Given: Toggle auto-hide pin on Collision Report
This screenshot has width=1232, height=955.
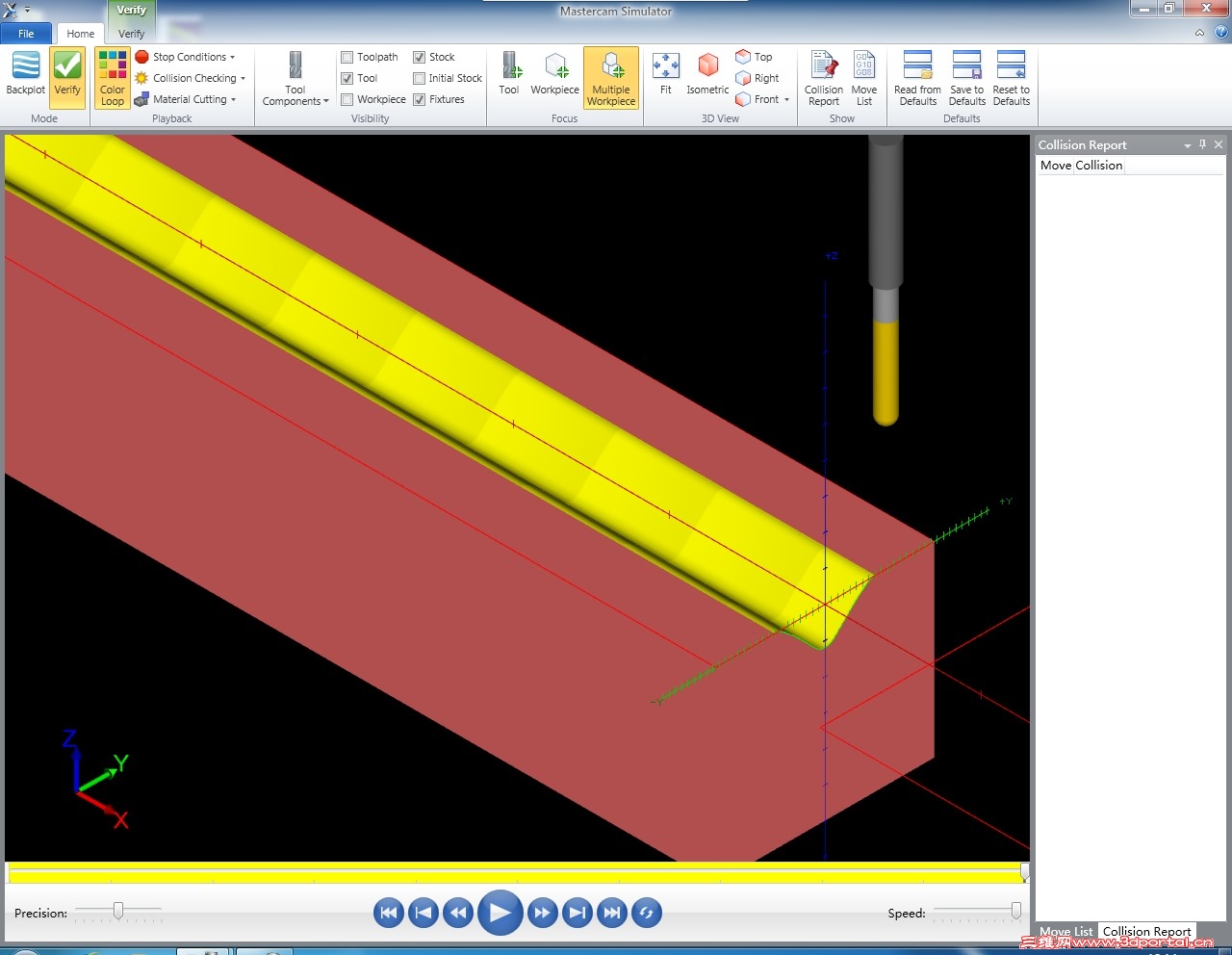Looking at the screenshot, I should click(1203, 144).
